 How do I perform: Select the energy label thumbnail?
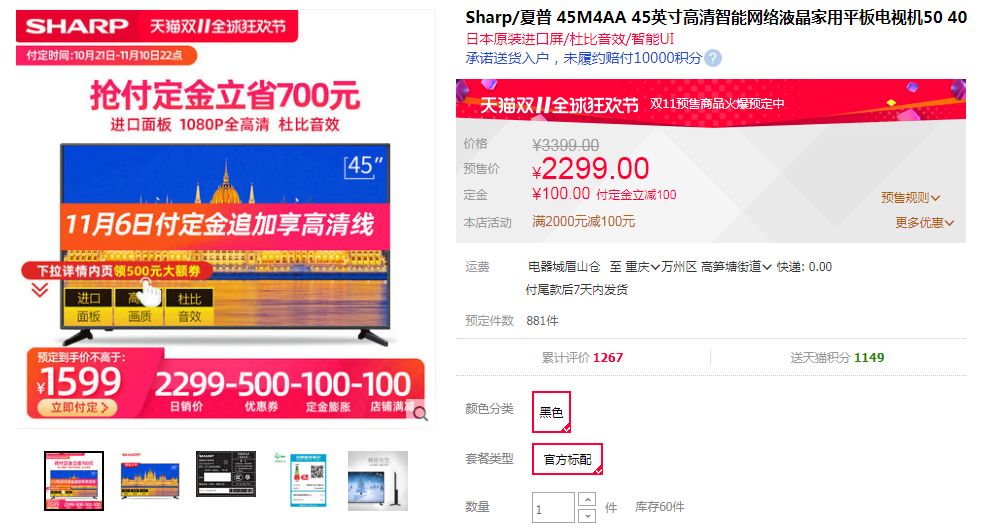pyautogui.click(x=302, y=481)
